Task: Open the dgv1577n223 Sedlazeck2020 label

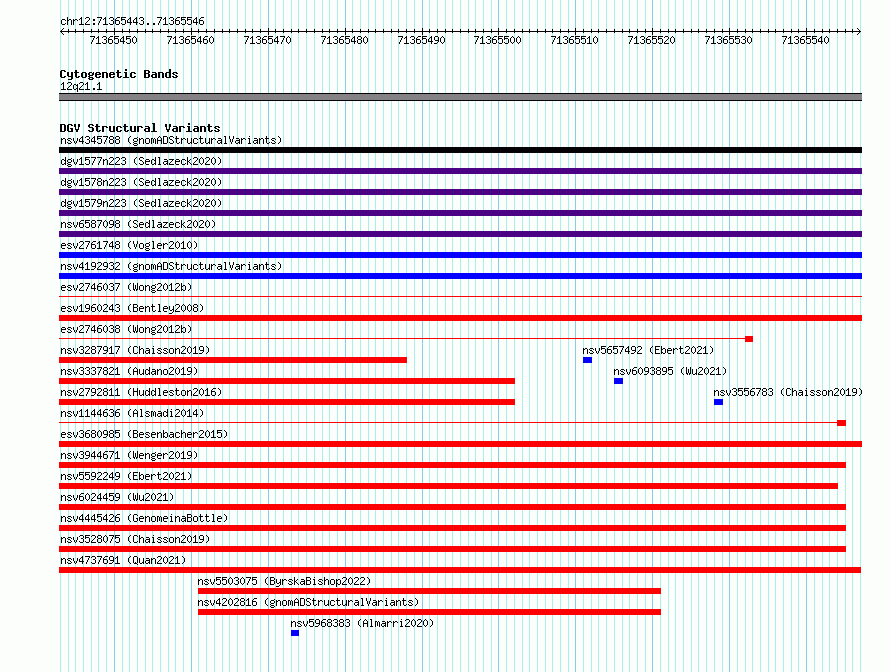Action: 141,161
